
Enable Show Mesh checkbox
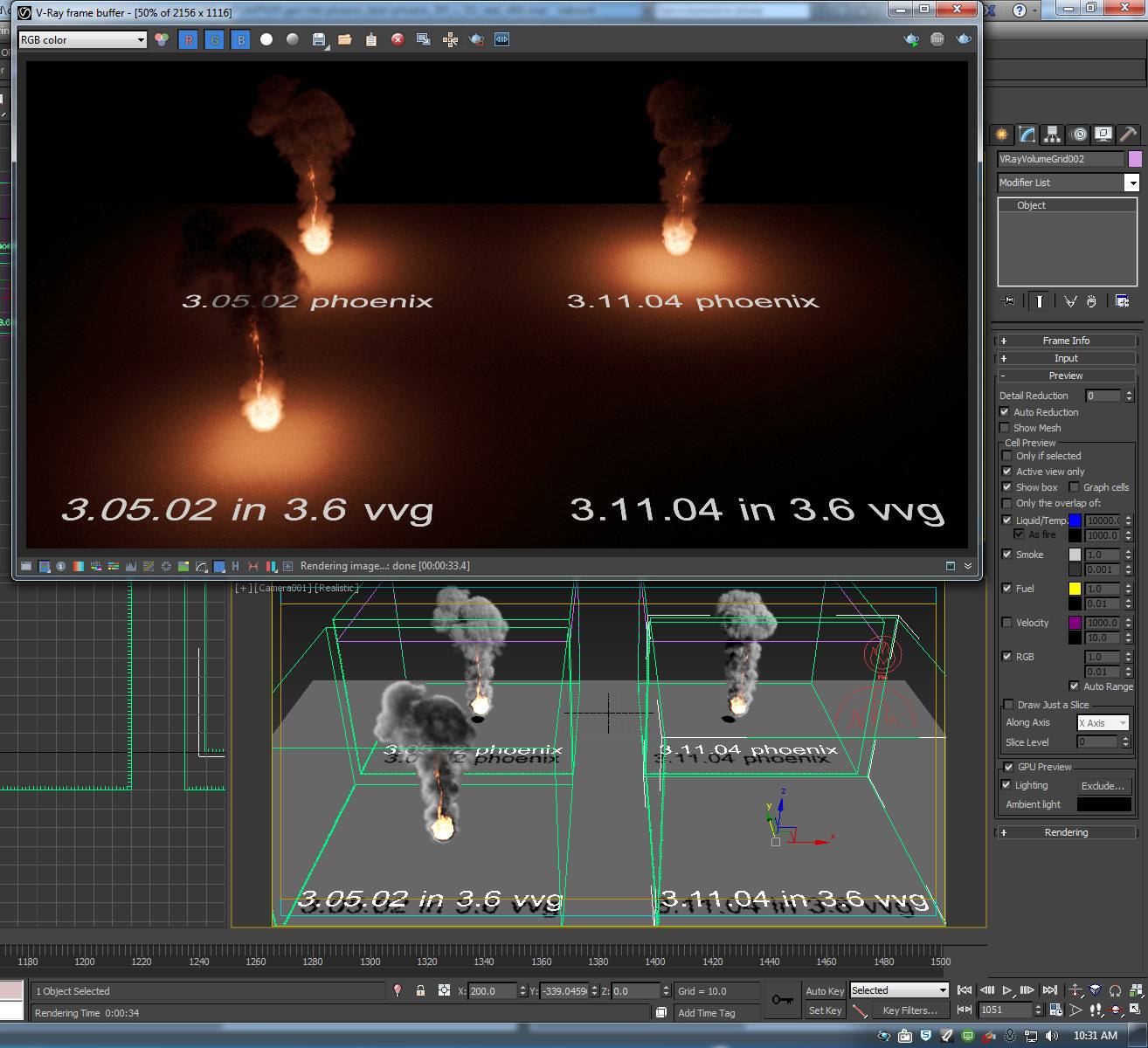(1005, 428)
